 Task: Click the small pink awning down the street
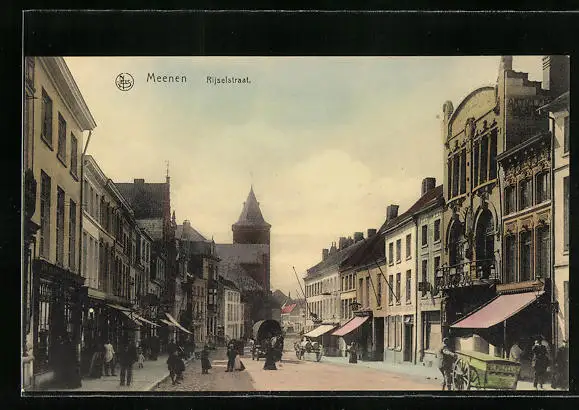[x=350, y=326]
